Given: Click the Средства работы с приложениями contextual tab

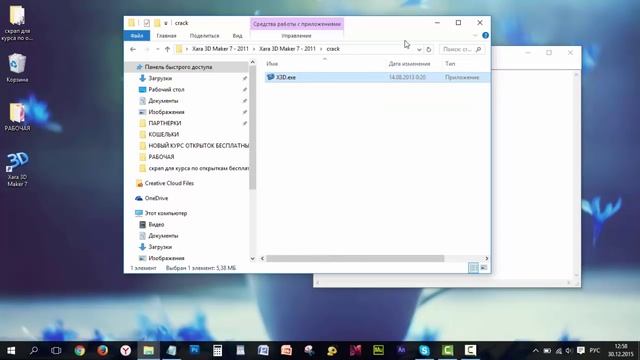Looking at the screenshot, I should 297,24.
